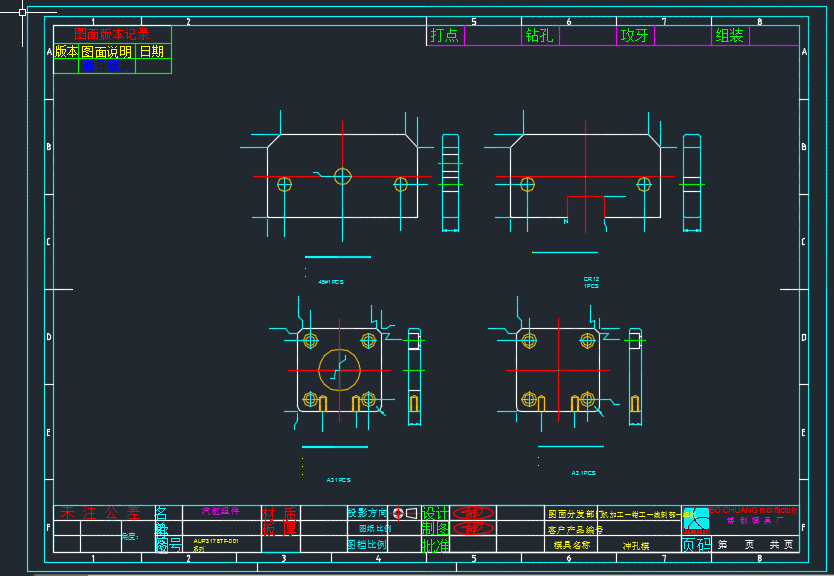Select the 图面版本记录 revision table header
834x576 pixels.
112,34
